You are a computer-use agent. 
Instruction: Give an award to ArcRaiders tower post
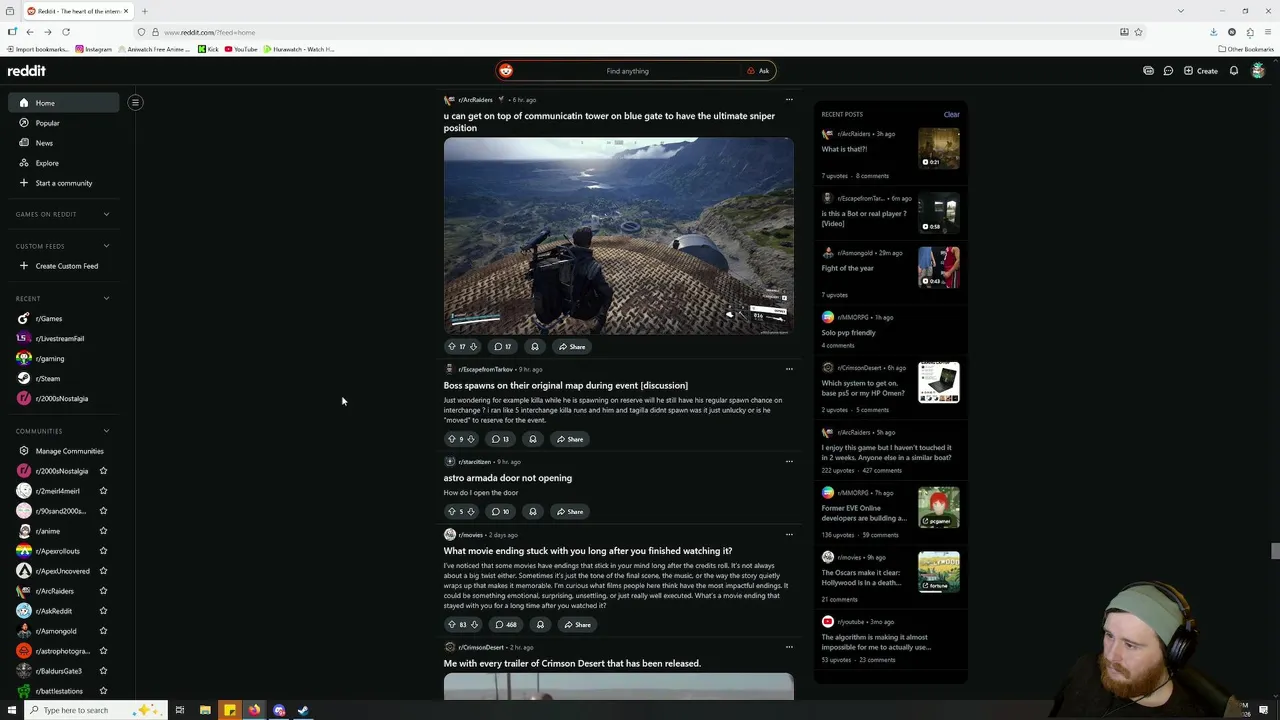pos(535,347)
